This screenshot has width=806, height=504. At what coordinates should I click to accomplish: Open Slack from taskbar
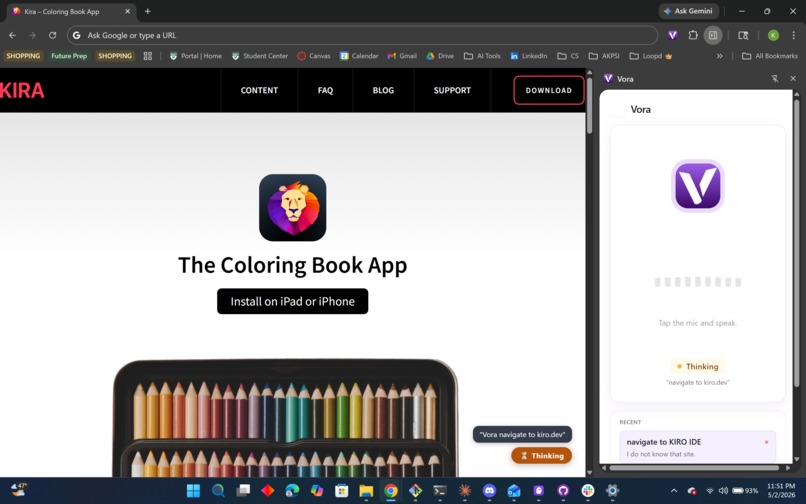coord(588,491)
